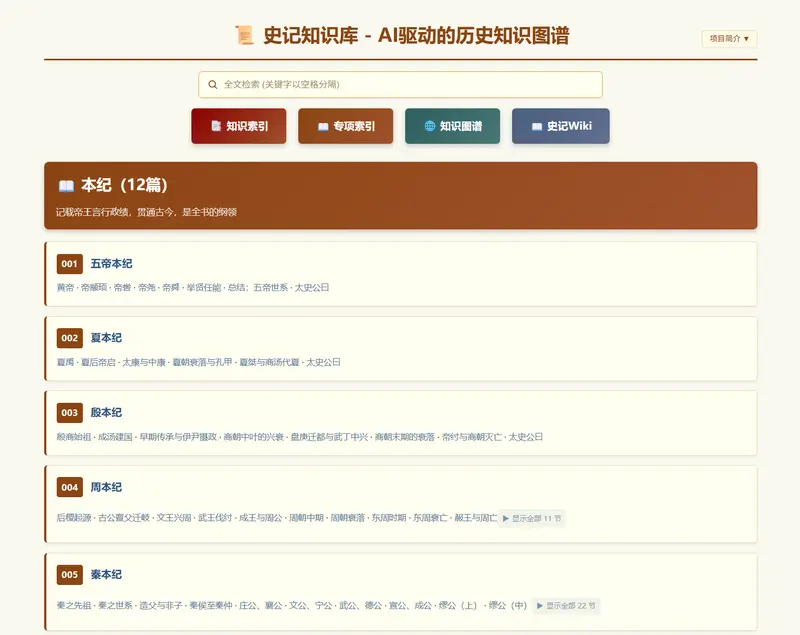800x635 pixels.
Task: Jump to section 商朝中叶的兴衰
Action: [x=254, y=437]
